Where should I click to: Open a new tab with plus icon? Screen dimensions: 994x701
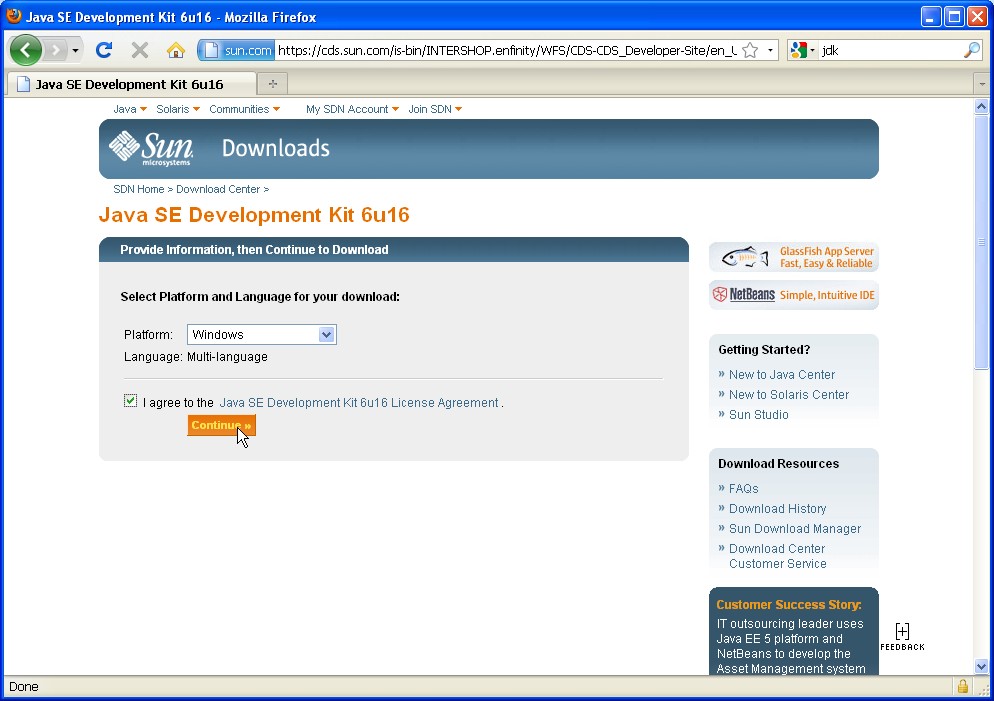point(272,84)
